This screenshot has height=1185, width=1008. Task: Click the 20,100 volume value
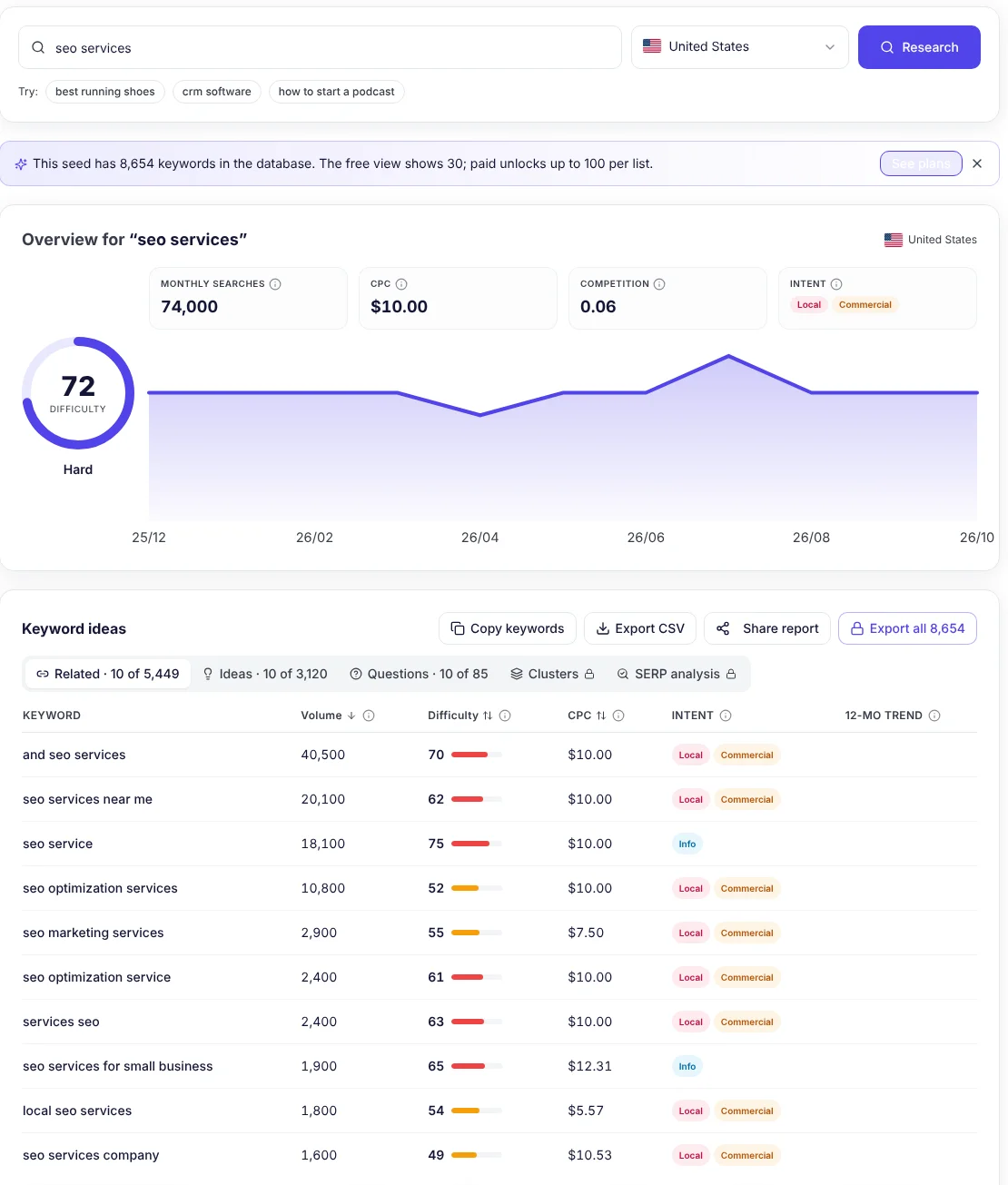pos(323,799)
